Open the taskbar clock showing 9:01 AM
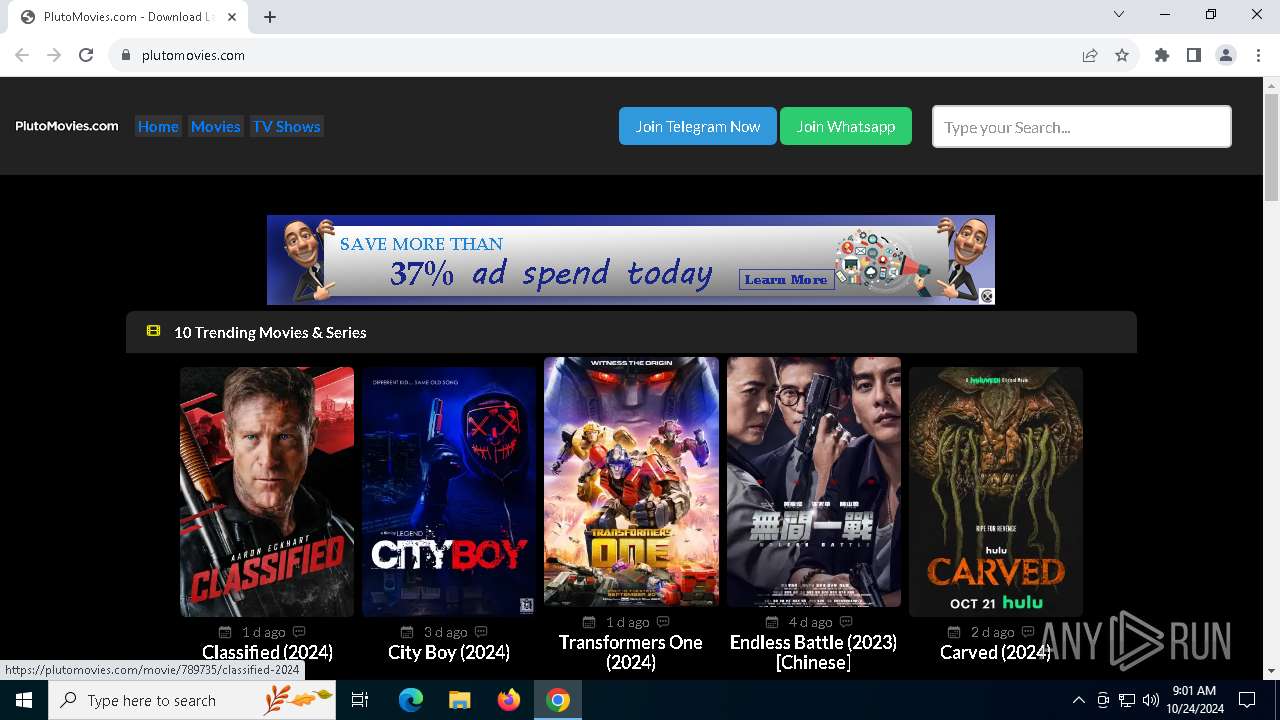 (x=1194, y=700)
